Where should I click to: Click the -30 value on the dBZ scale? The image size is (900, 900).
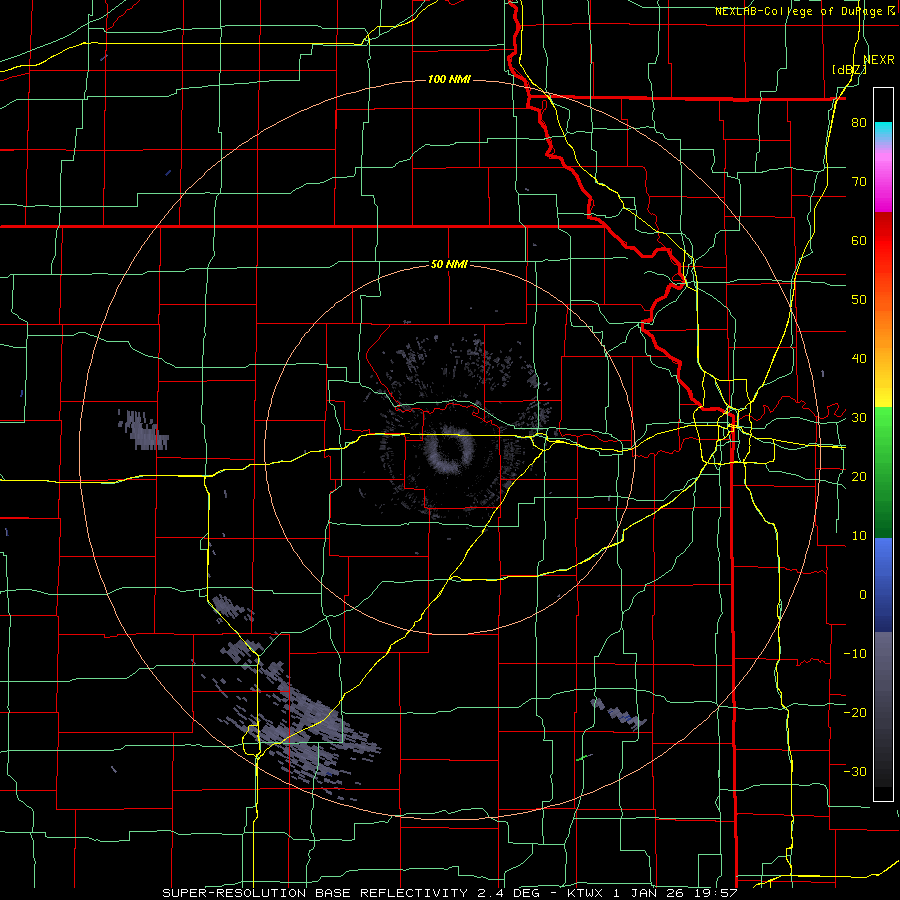click(x=855, y=771)
